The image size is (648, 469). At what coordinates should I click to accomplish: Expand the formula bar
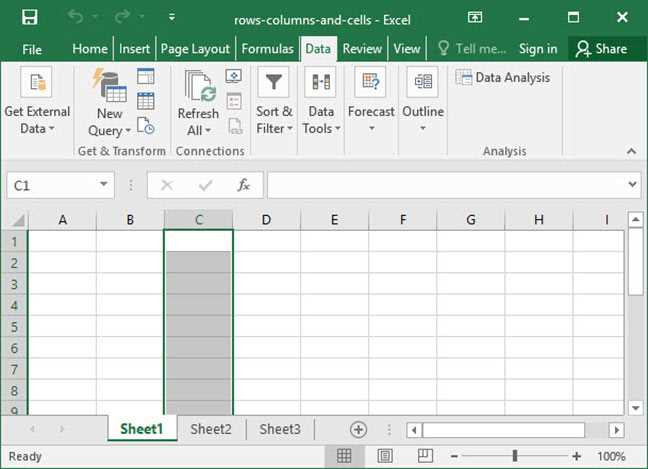632,184
